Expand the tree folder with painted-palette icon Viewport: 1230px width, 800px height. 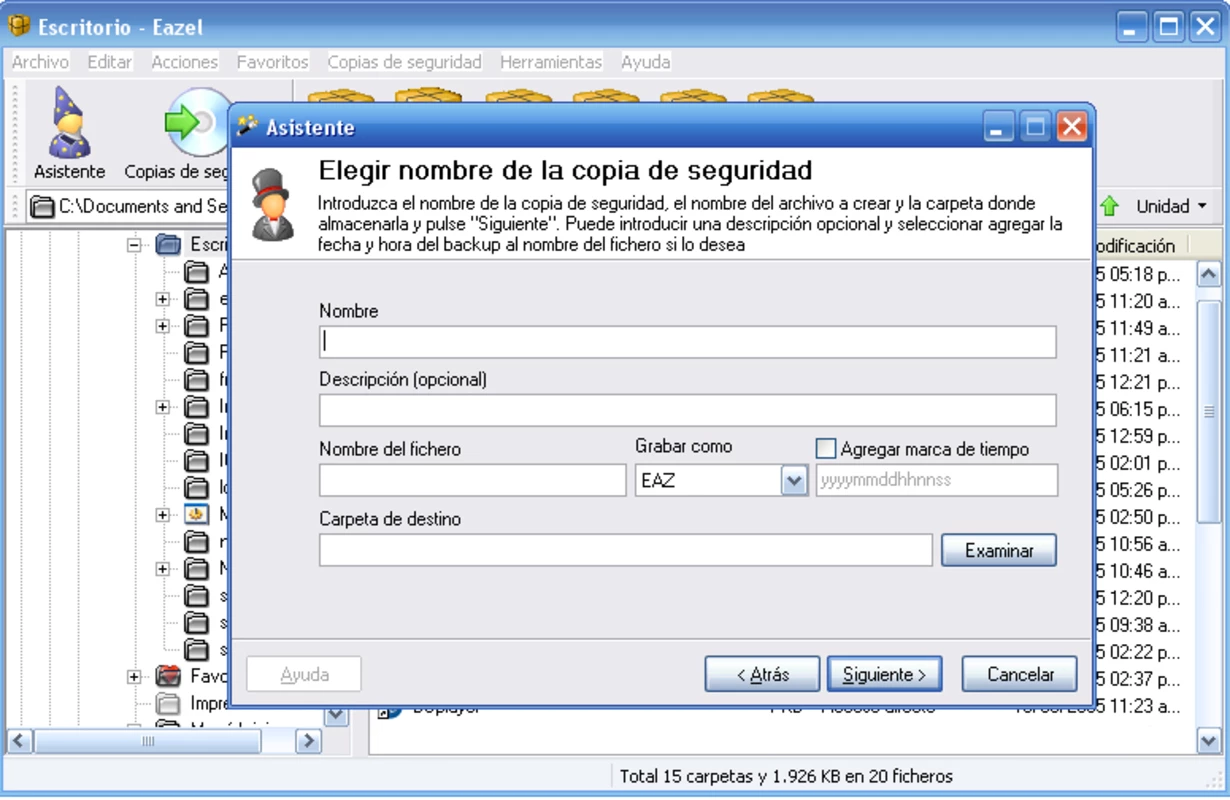162,515
